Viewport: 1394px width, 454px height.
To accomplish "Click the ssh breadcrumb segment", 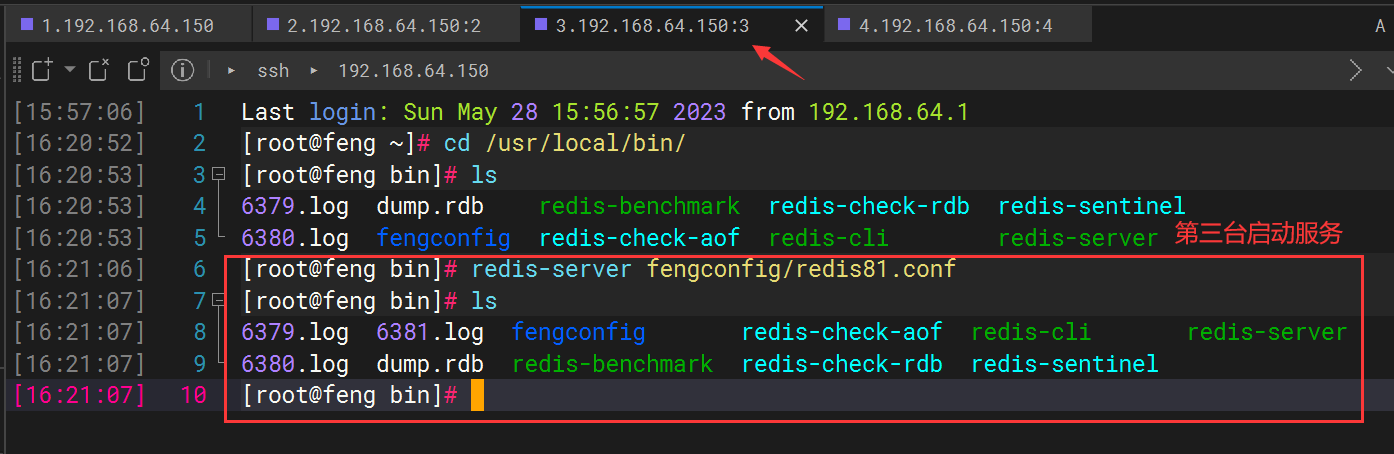I will 273,71.
